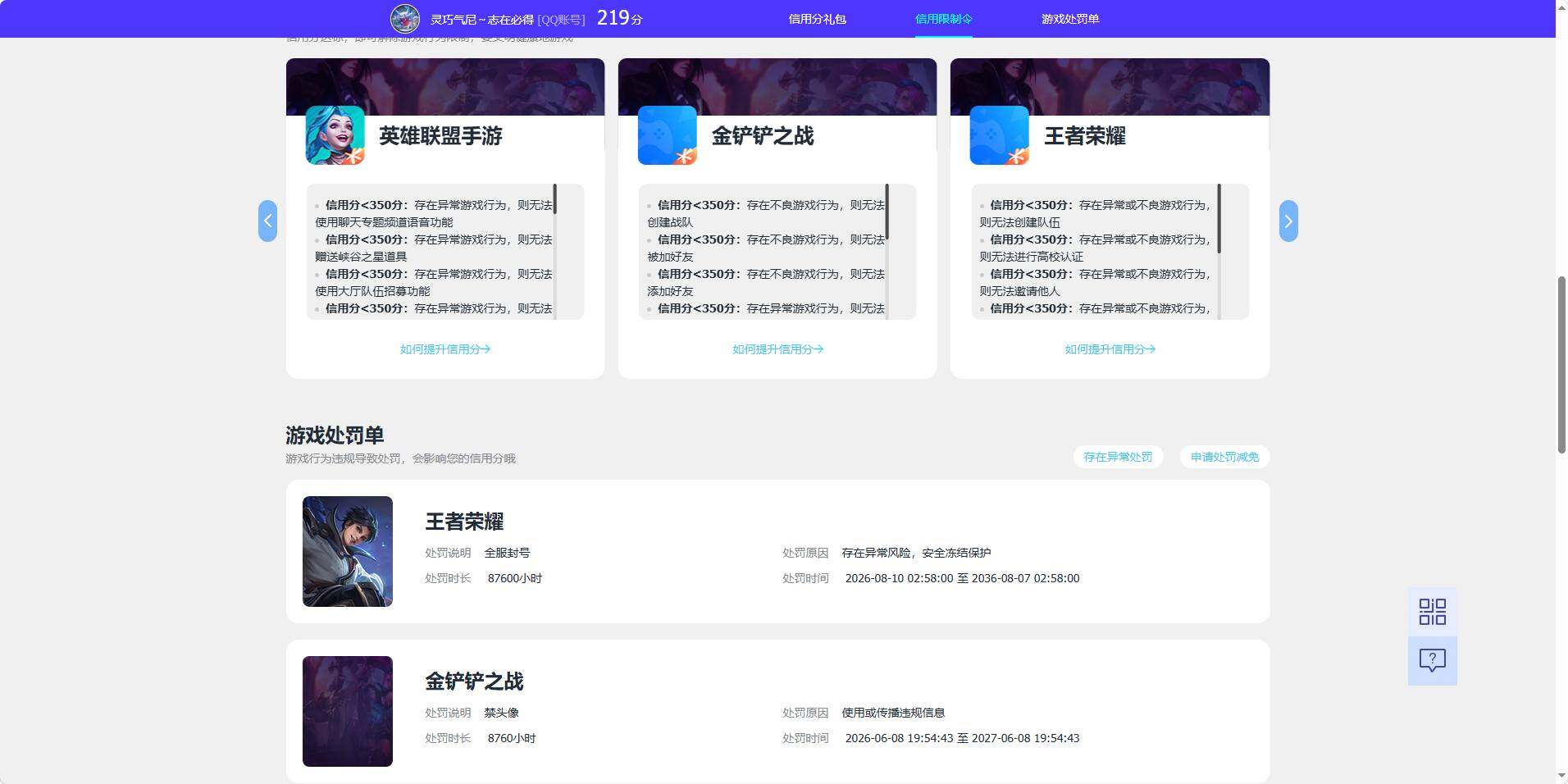The height and width of the screenshot is (784, 1568).
Task: Open 如何提升信用分 link under 英雄联盟手游
Action: click(445, 349)
